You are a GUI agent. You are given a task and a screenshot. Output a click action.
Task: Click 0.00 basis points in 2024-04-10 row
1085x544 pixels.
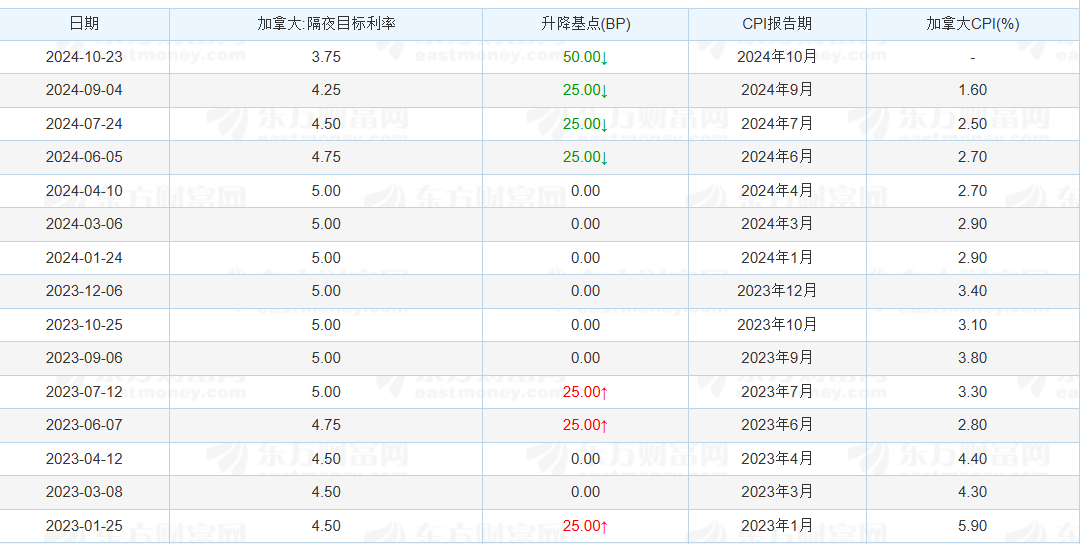tap(585, 192)
